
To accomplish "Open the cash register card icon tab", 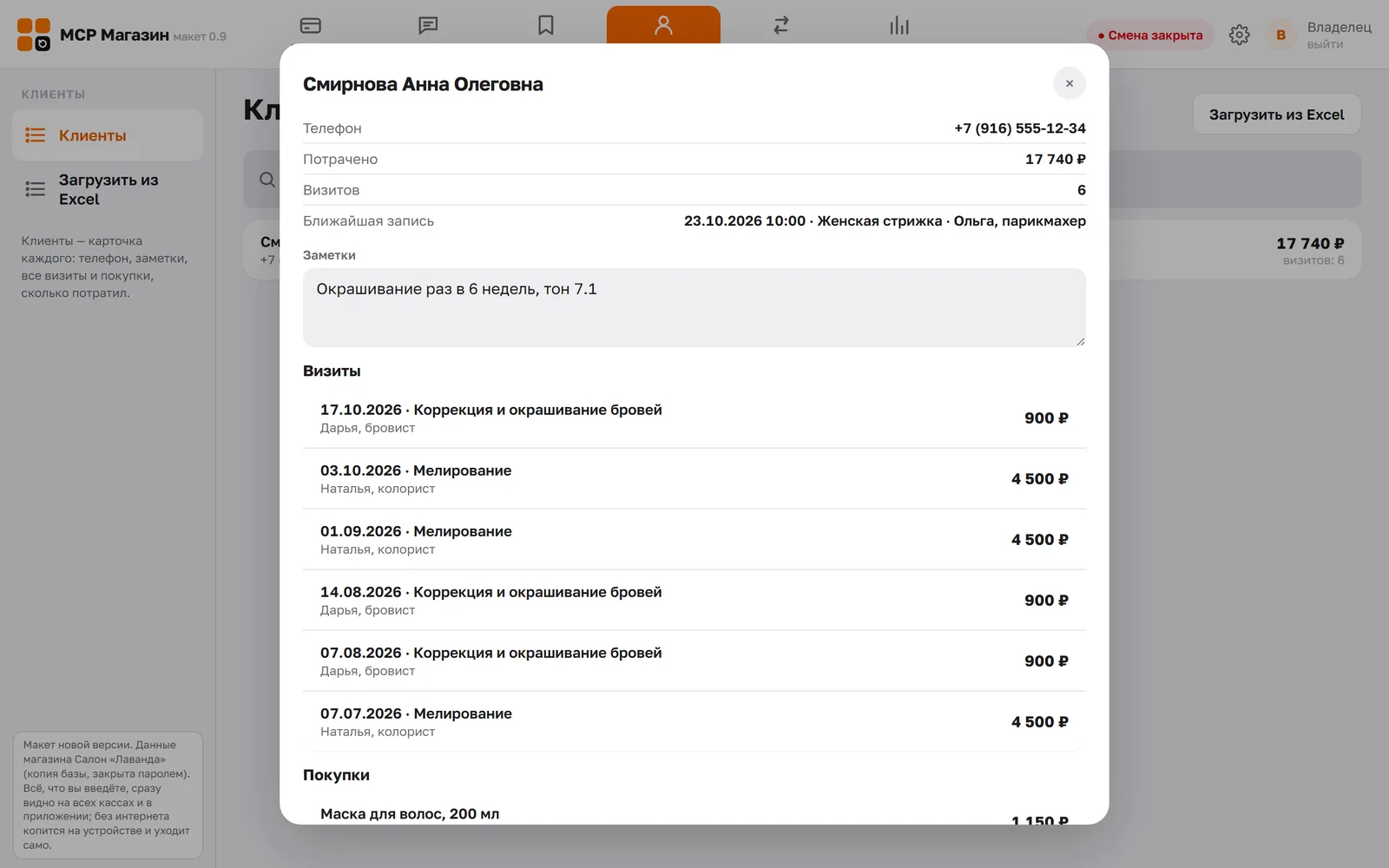I will pos(310,25).
